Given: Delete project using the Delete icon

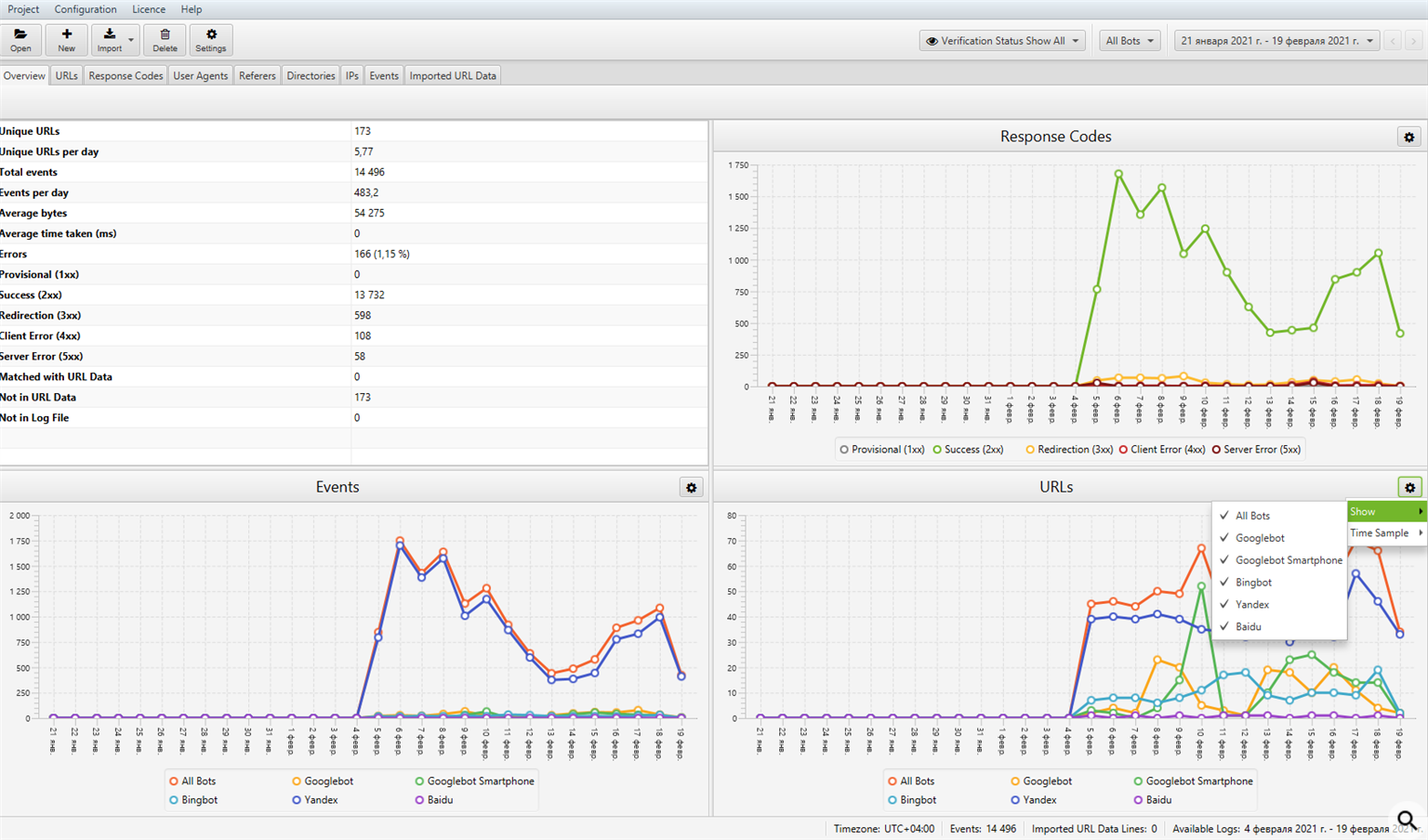Looking at the screenshot, I should (165, 40).
